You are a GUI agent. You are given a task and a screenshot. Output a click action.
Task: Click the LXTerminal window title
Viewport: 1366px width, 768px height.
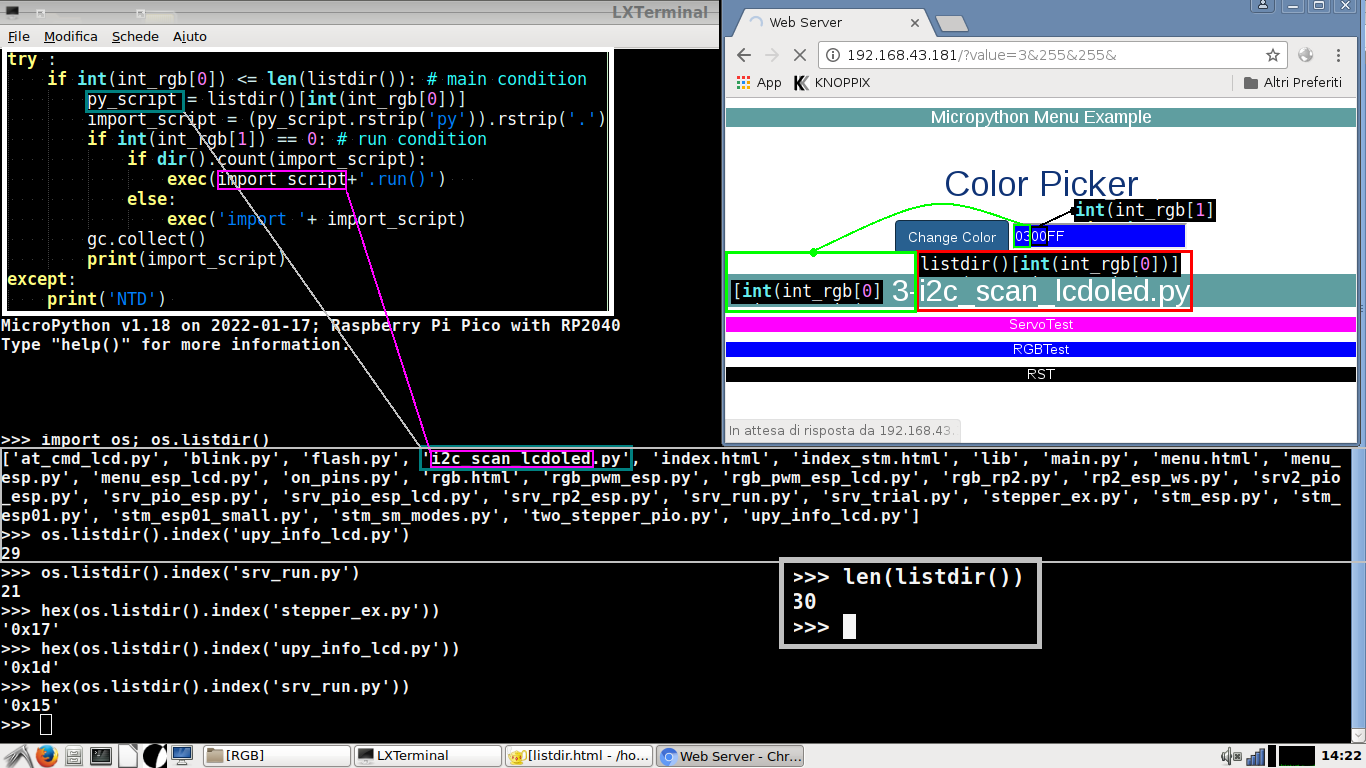tap(659, 12)
